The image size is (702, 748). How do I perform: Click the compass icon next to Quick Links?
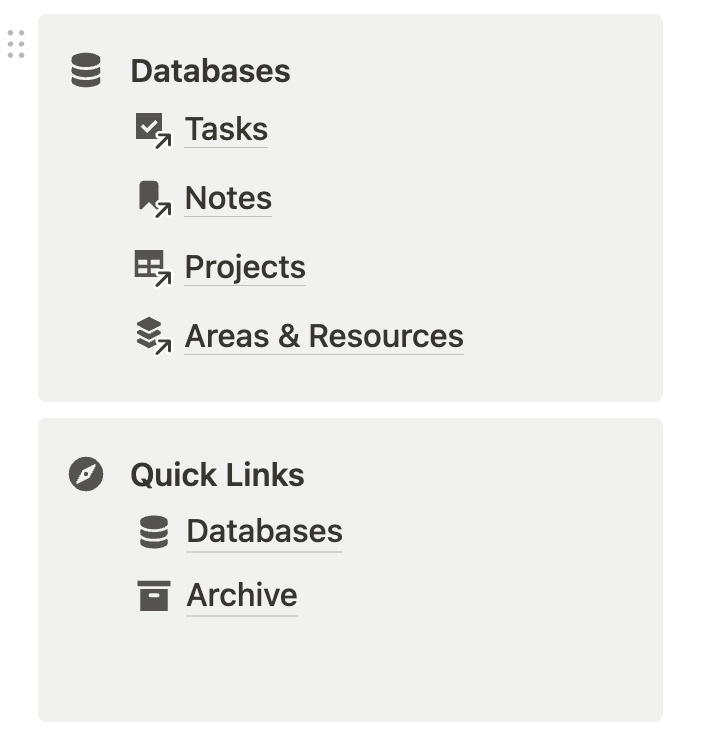(x=86, y=474)
